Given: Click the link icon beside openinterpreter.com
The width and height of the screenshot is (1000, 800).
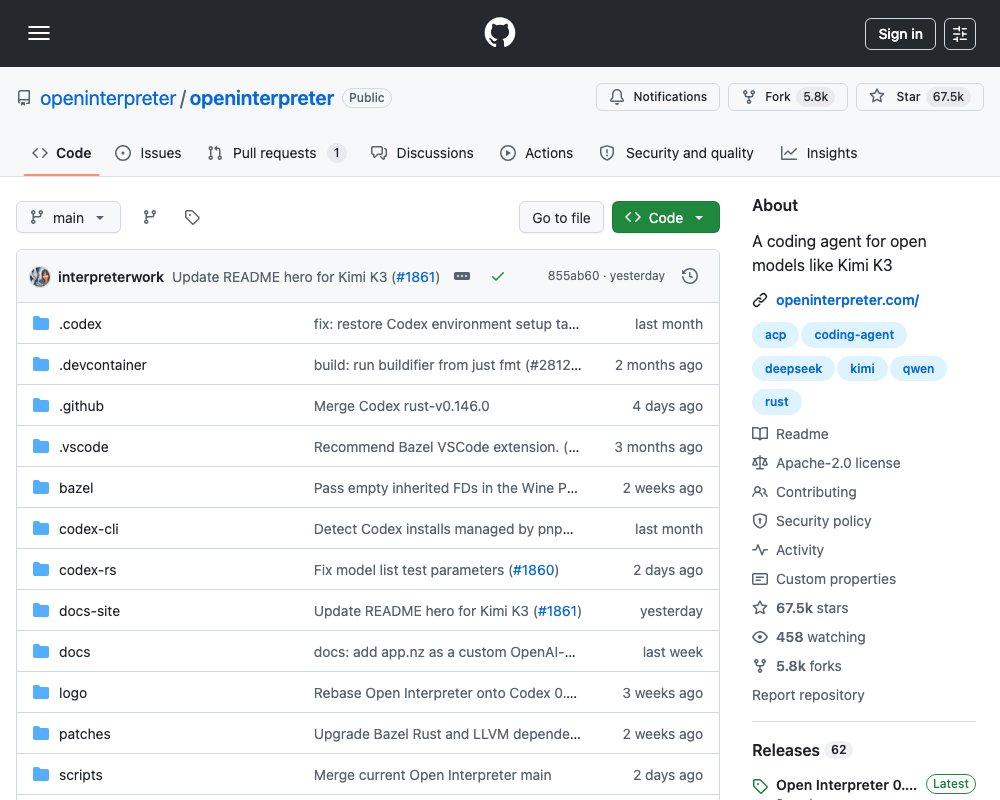Looking at the screenshot, I should tap(760, 300).
